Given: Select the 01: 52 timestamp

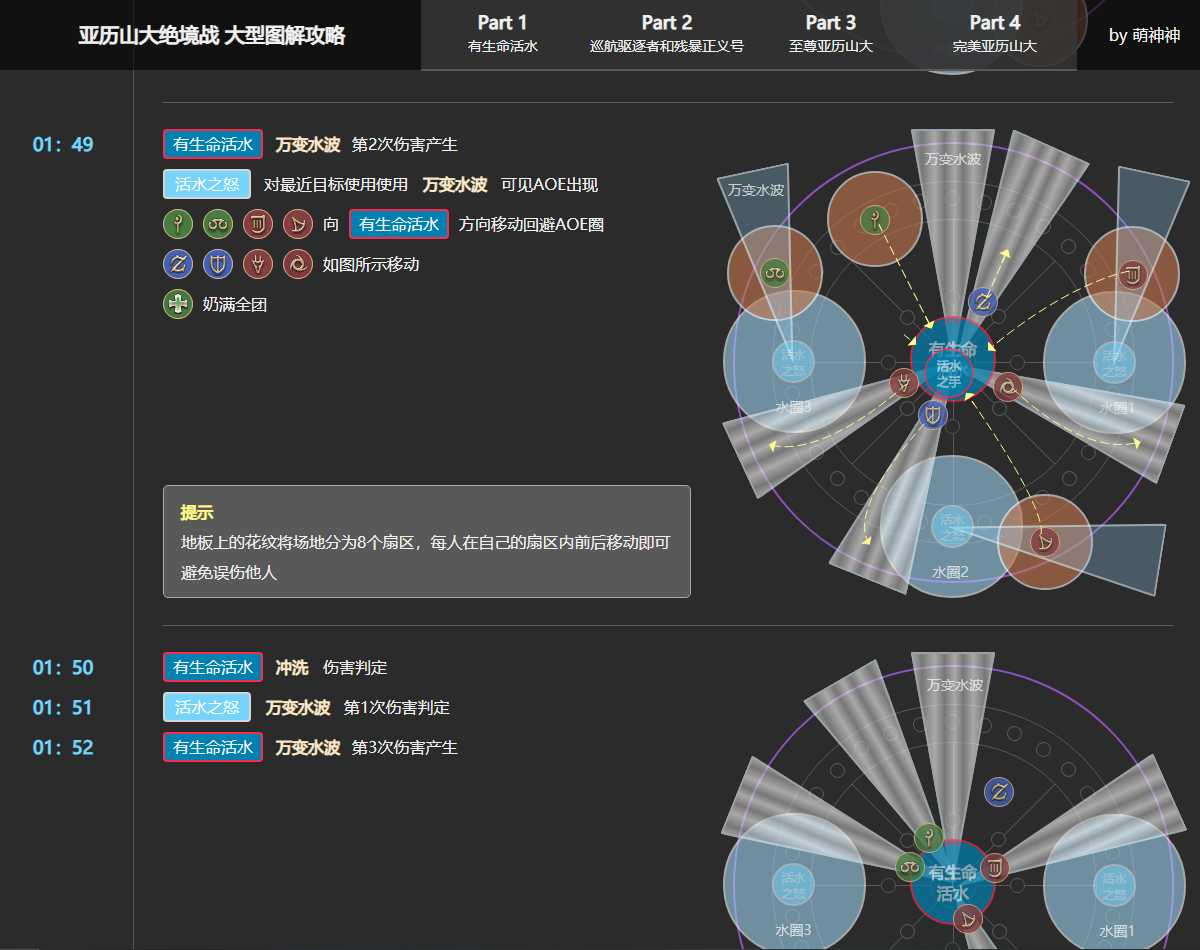Looking at the screenshot, I should [63, 748].
